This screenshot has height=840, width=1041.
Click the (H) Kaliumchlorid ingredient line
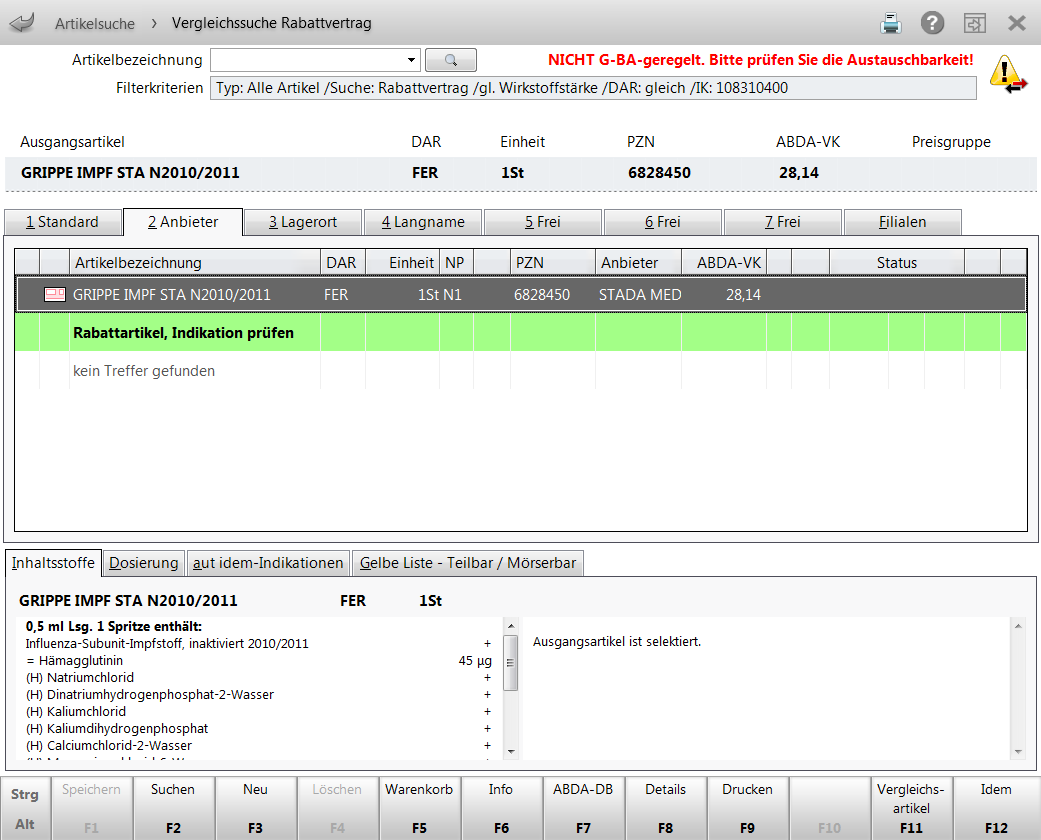pyautogui.click(x=259, y=711)
